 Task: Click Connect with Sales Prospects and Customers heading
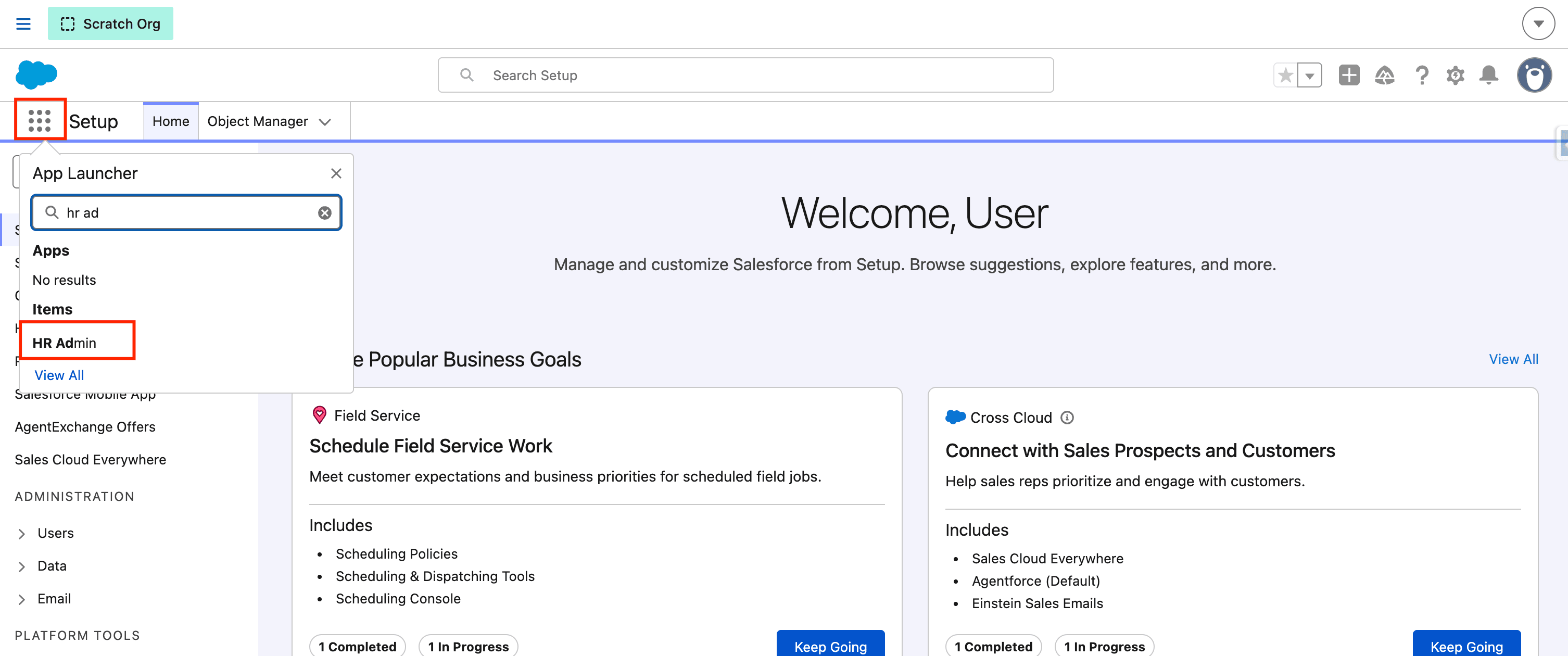click(1140, 451)
